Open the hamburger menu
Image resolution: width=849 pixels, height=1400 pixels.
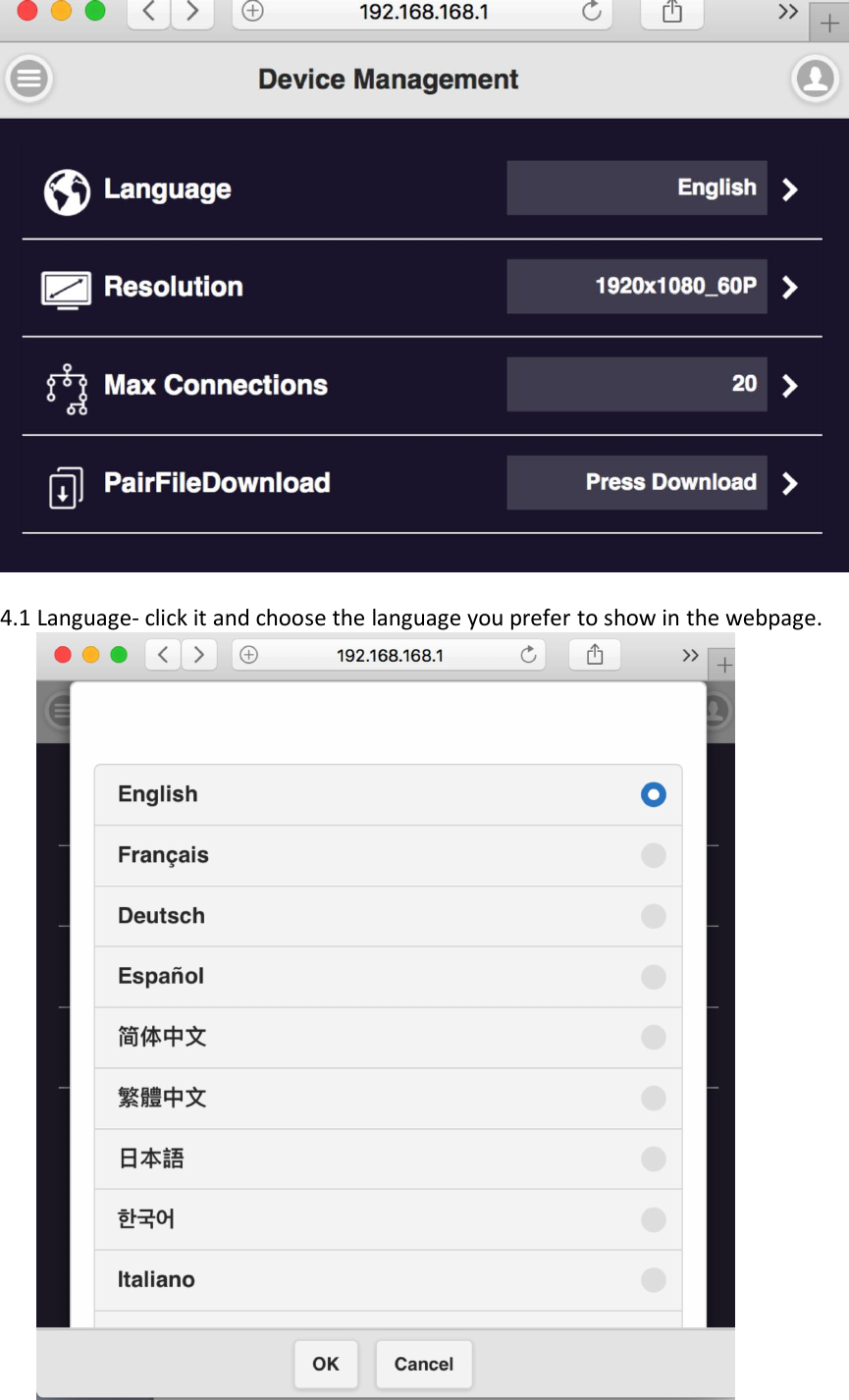tap(28, 79)
